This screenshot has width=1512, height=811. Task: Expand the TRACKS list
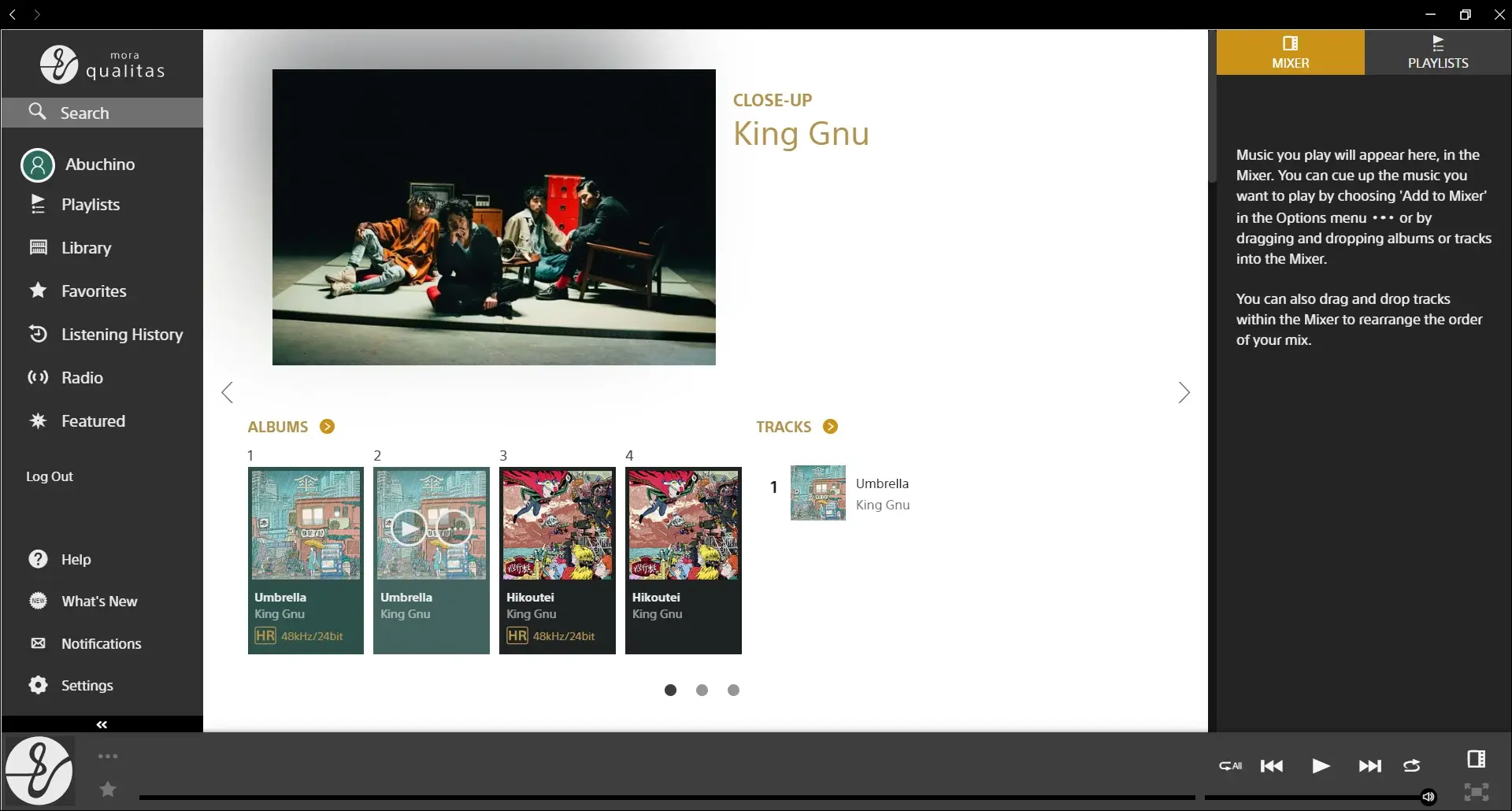(x=830, y=427)
